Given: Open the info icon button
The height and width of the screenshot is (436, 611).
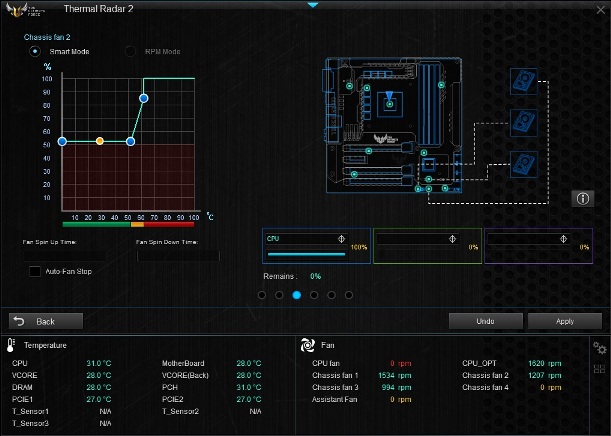Looking at the screenshot, I should point(583,199).
